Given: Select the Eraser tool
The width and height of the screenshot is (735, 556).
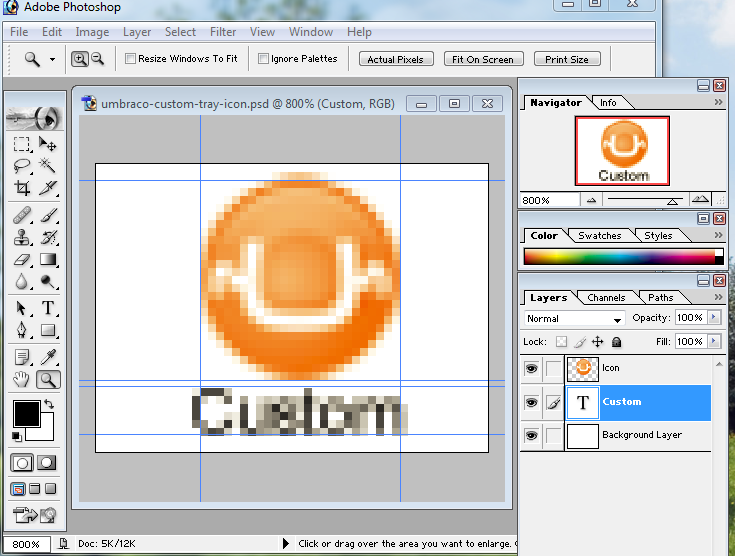Looking at the screenshot, I should pos(22,259).
